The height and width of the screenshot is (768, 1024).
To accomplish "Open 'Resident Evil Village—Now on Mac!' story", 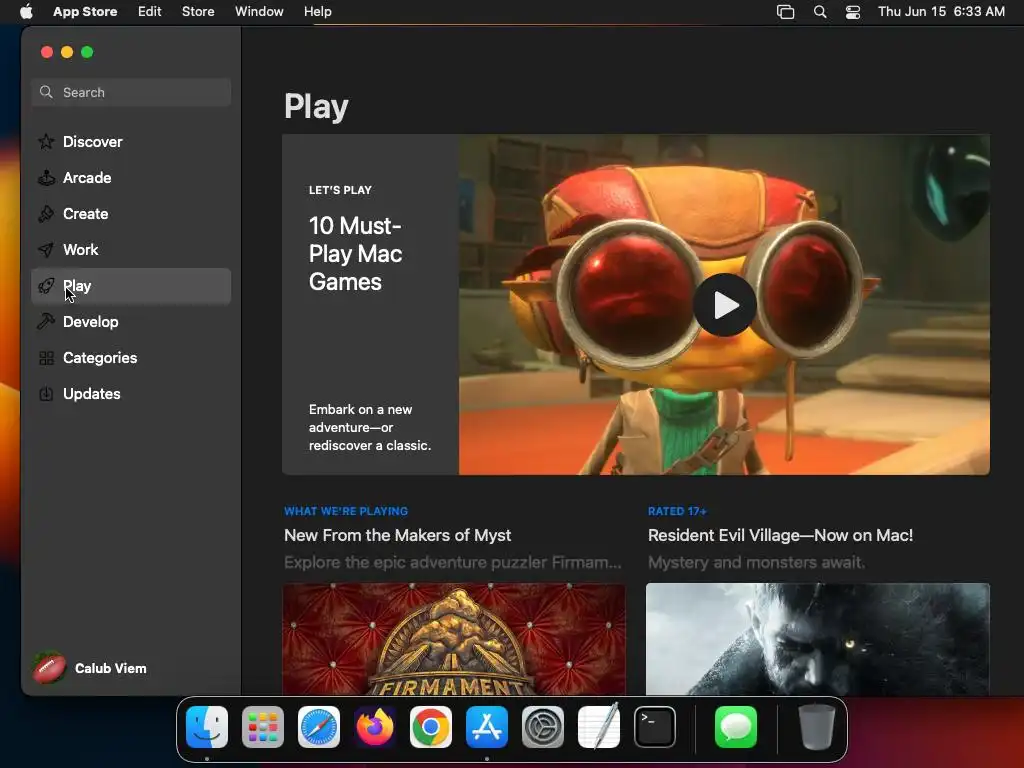I will (780, 536).
